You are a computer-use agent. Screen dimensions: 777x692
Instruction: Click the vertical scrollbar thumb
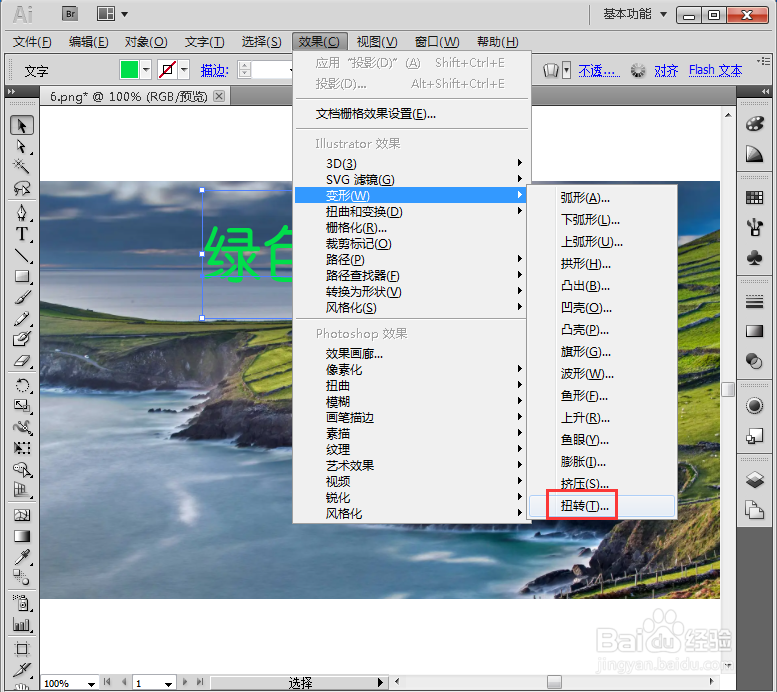728,390
